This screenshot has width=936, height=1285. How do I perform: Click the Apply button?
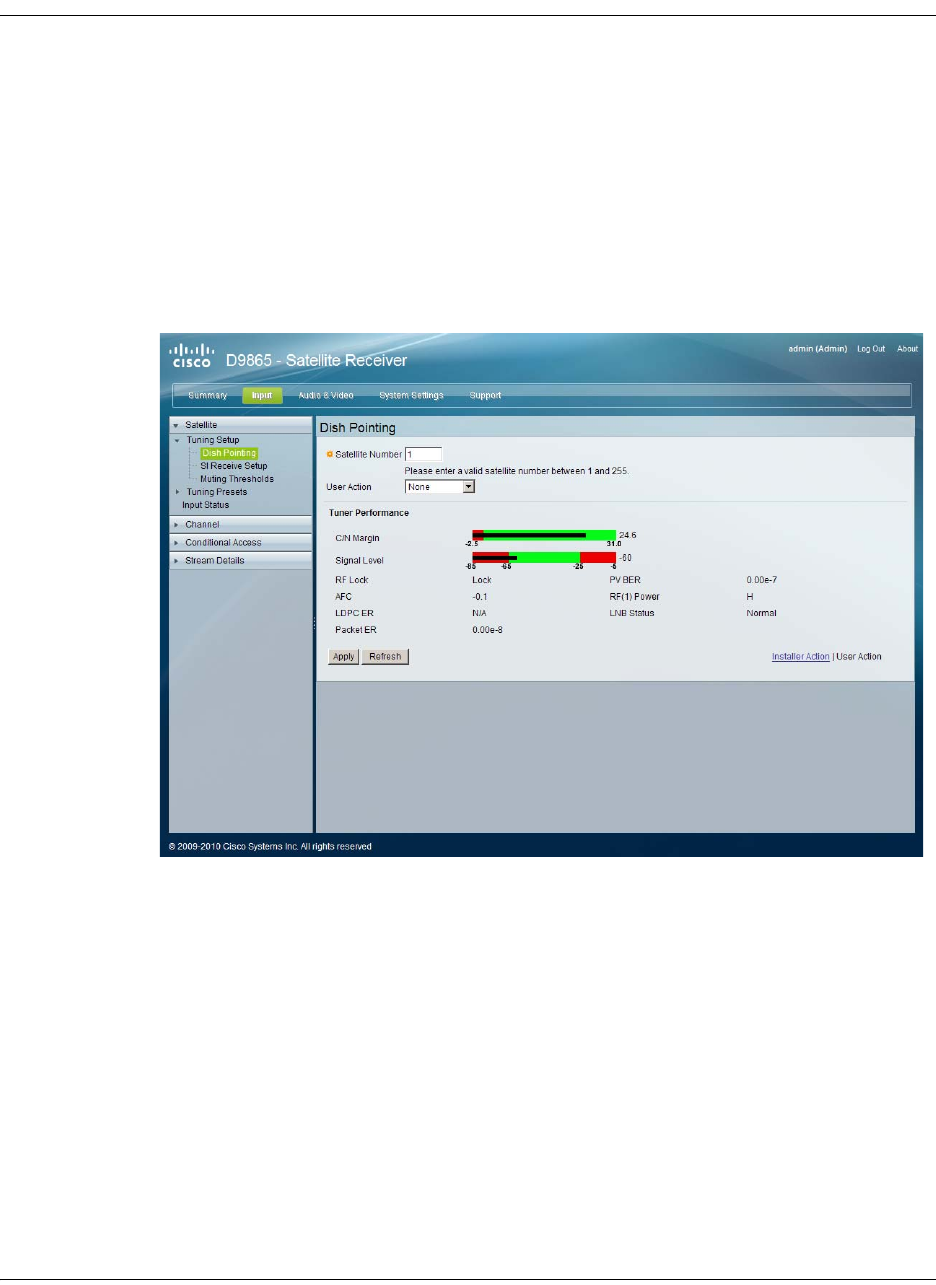pos(344,657)
